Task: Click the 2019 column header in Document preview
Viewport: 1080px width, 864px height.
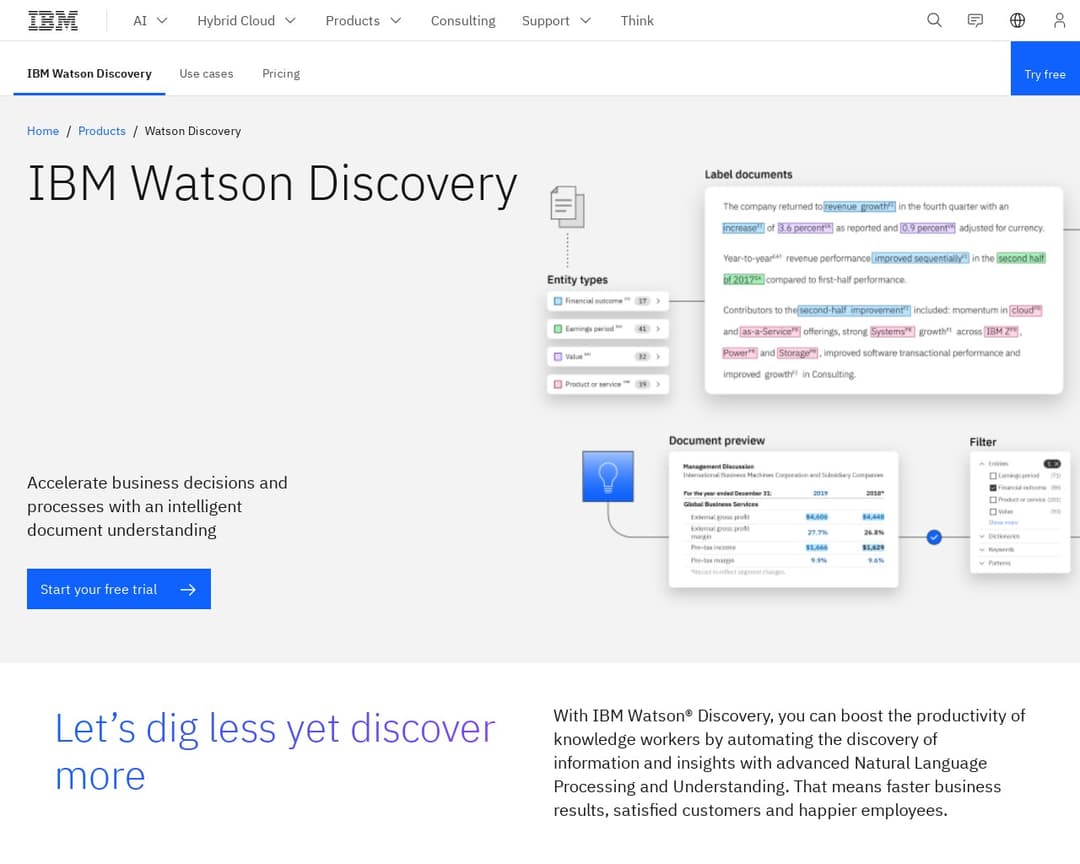Action: coord(820,493)
